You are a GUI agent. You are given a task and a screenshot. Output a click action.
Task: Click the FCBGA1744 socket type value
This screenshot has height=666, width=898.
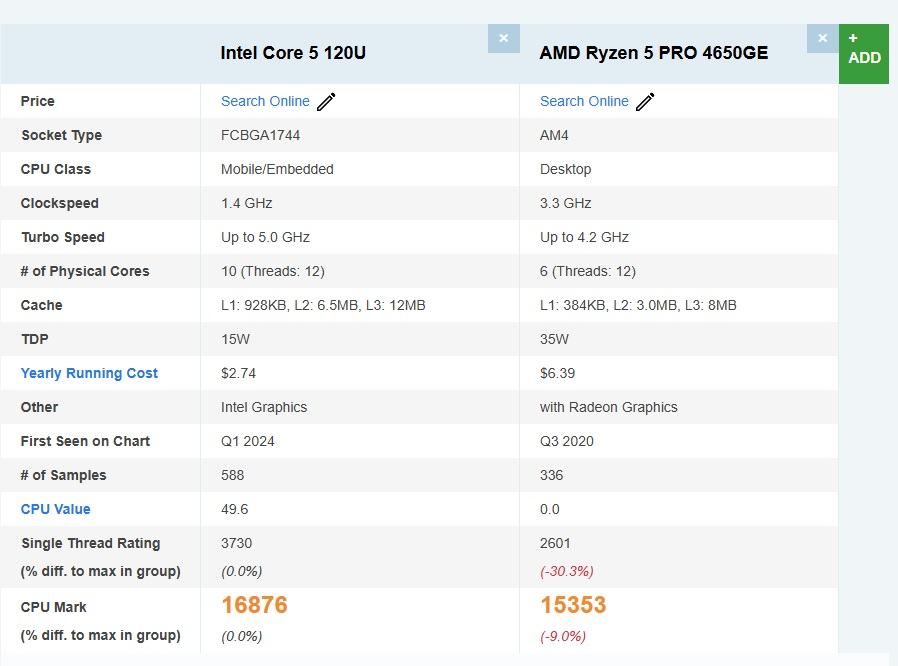coord(260,135)
